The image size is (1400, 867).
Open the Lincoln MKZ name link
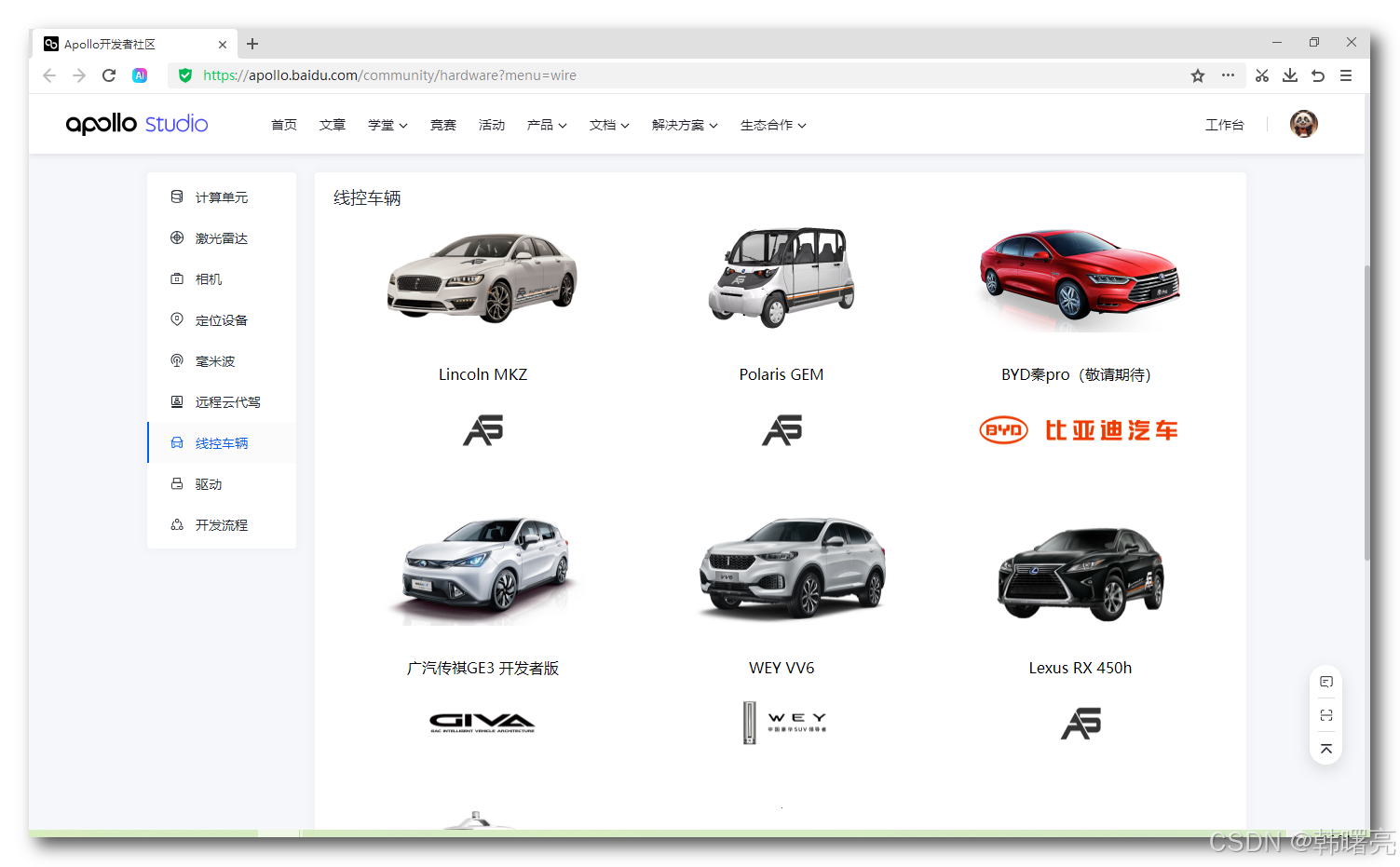(483, 374)
